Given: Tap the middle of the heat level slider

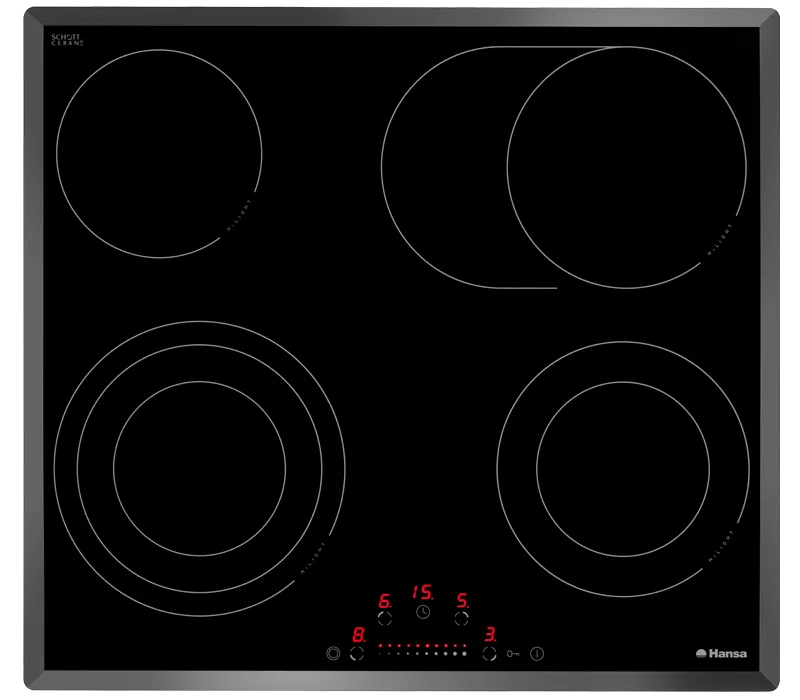Looking at the screenshot, I should point(423,651).
